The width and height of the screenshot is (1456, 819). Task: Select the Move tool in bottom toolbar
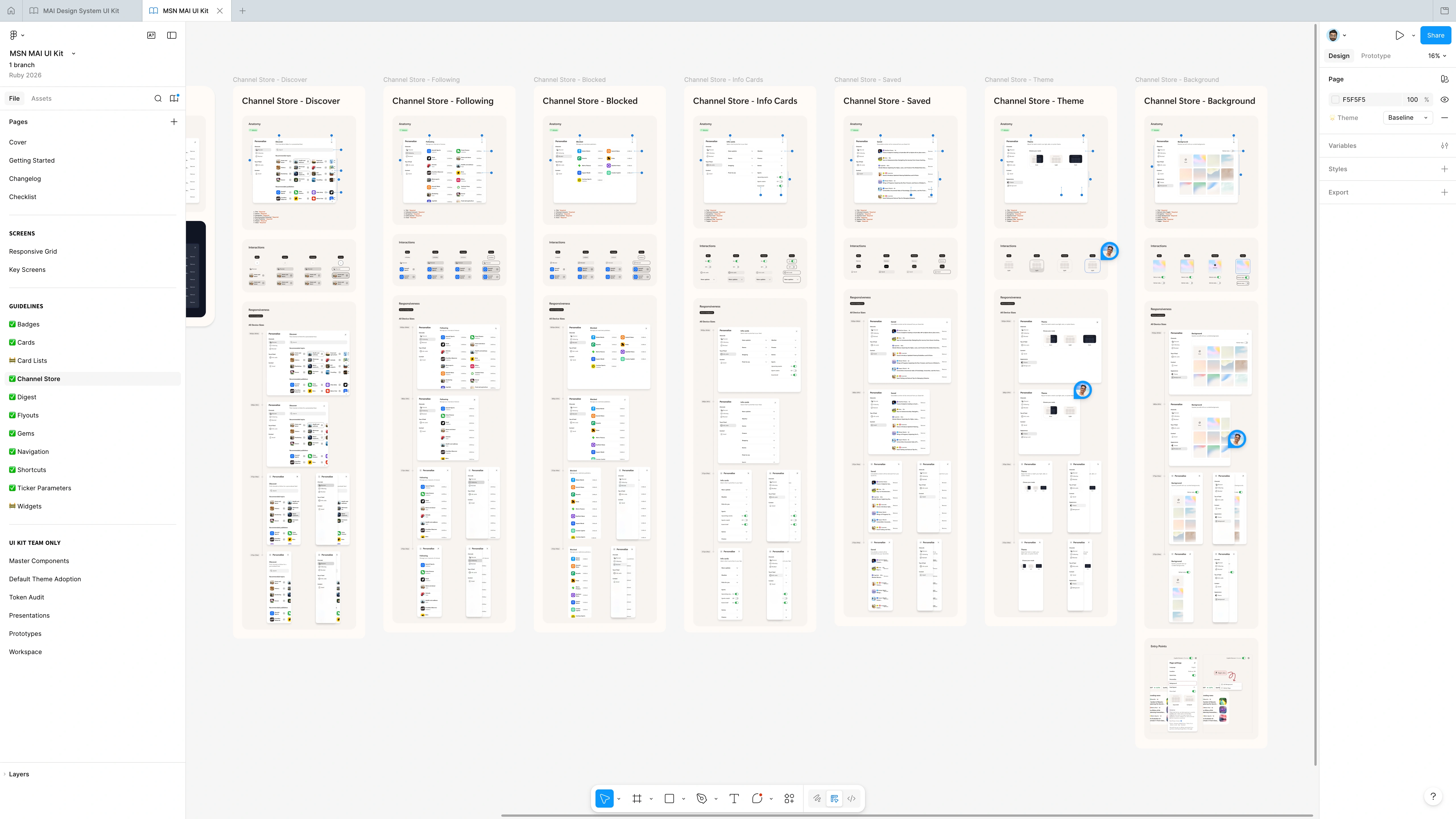coord(604,798)
